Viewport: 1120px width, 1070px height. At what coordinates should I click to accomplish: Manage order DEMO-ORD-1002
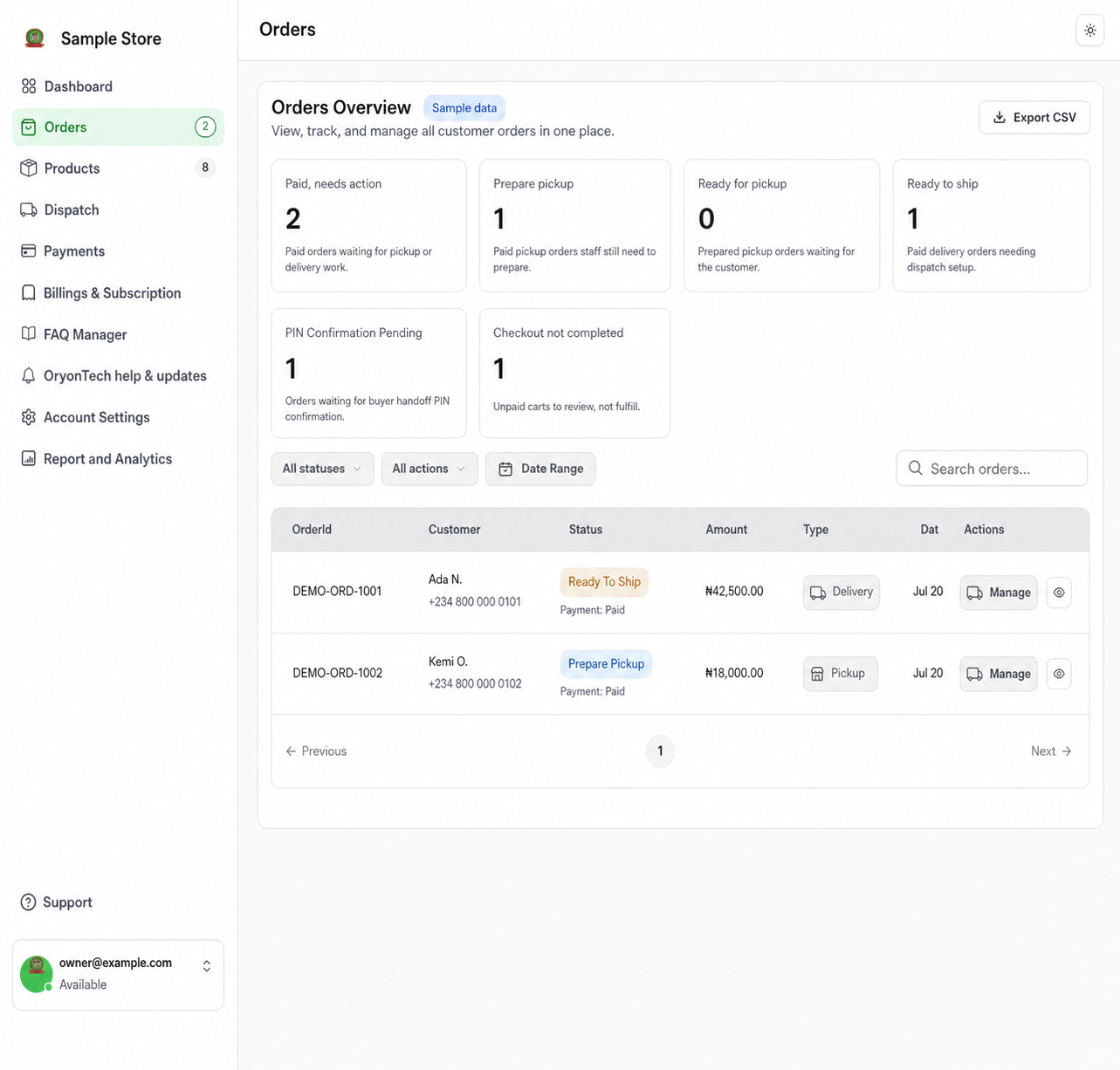coord(999,674)
